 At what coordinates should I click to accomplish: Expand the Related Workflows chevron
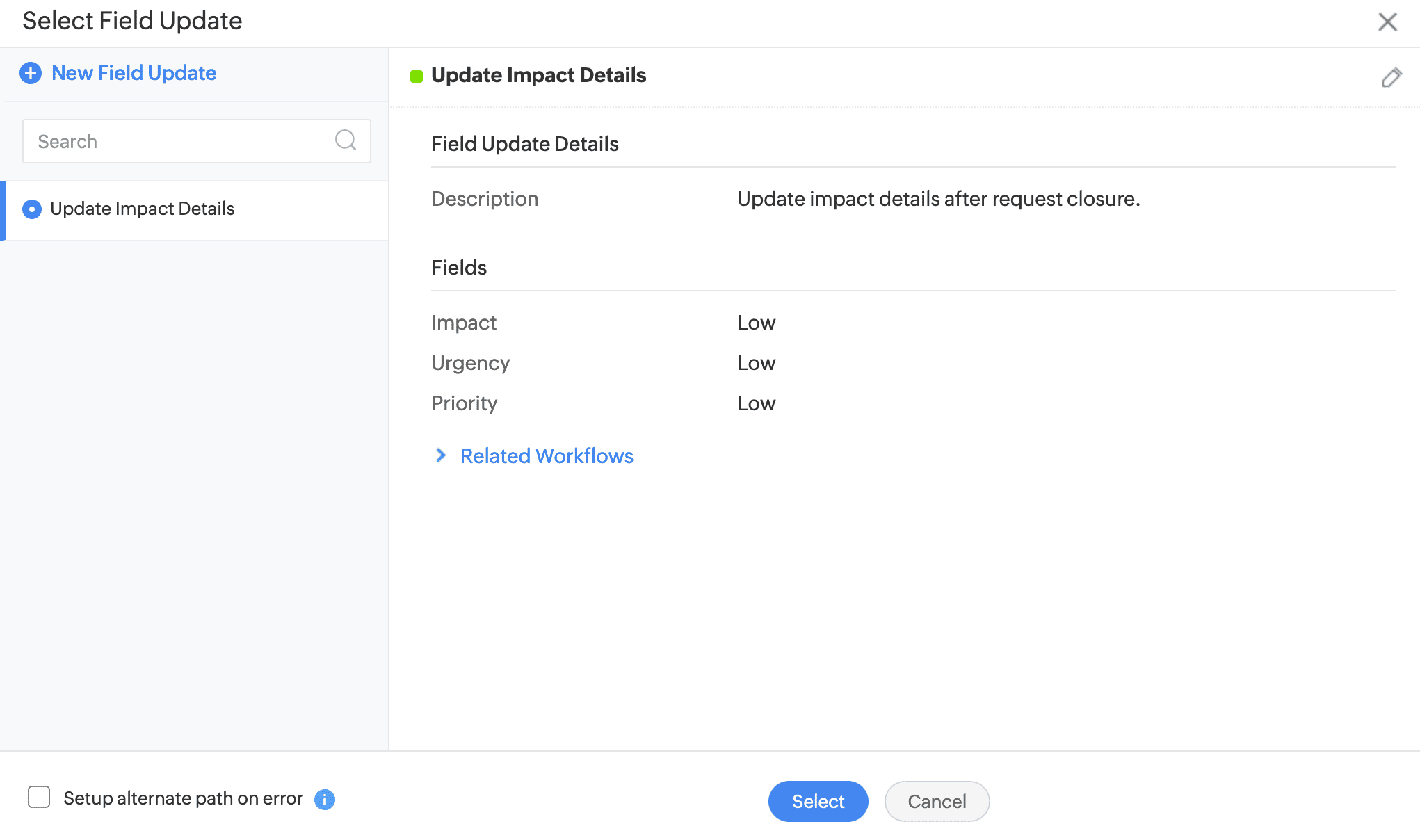coord(441,455)
